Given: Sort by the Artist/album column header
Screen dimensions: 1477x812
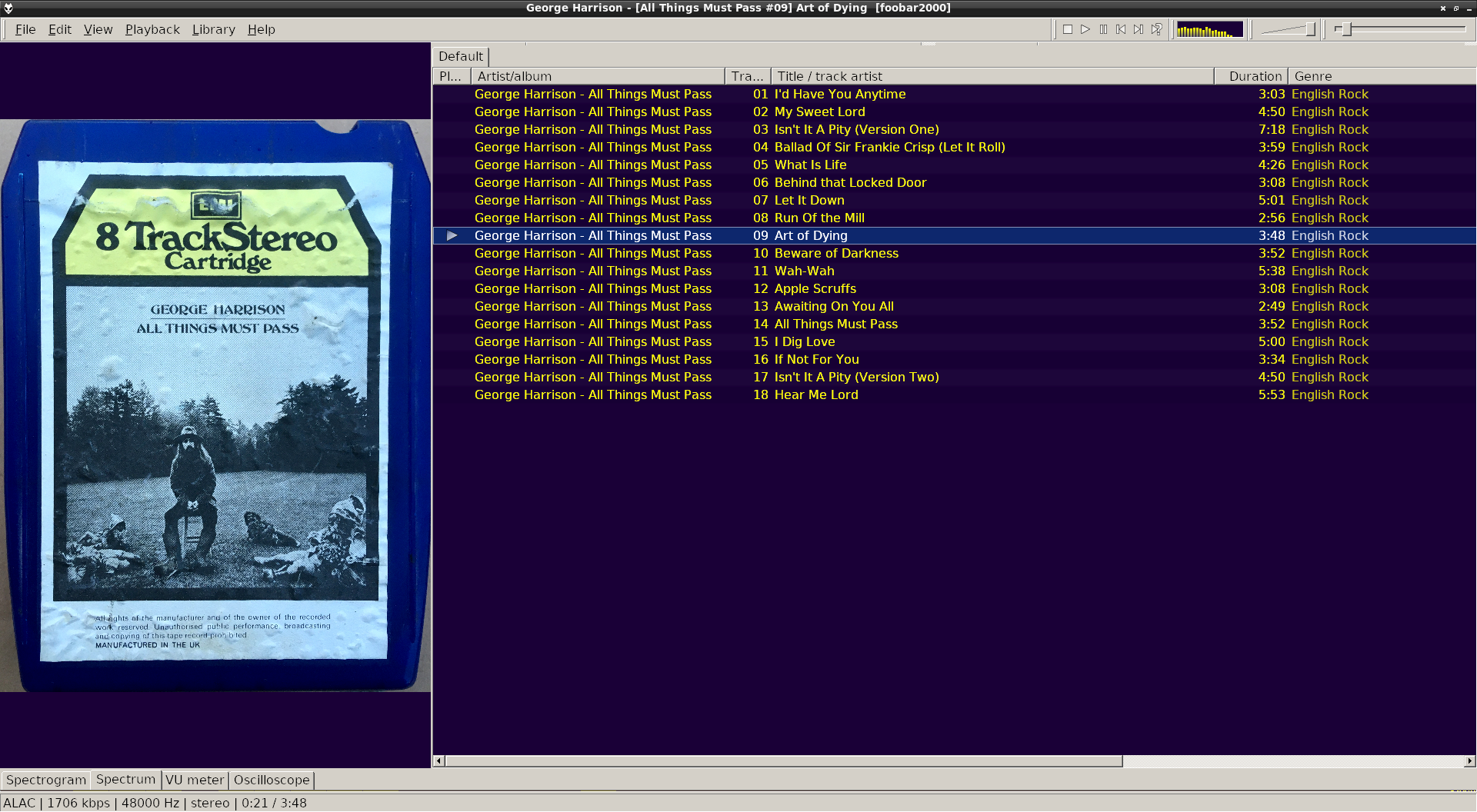Looking at the screenshot, I should point(598,76).
